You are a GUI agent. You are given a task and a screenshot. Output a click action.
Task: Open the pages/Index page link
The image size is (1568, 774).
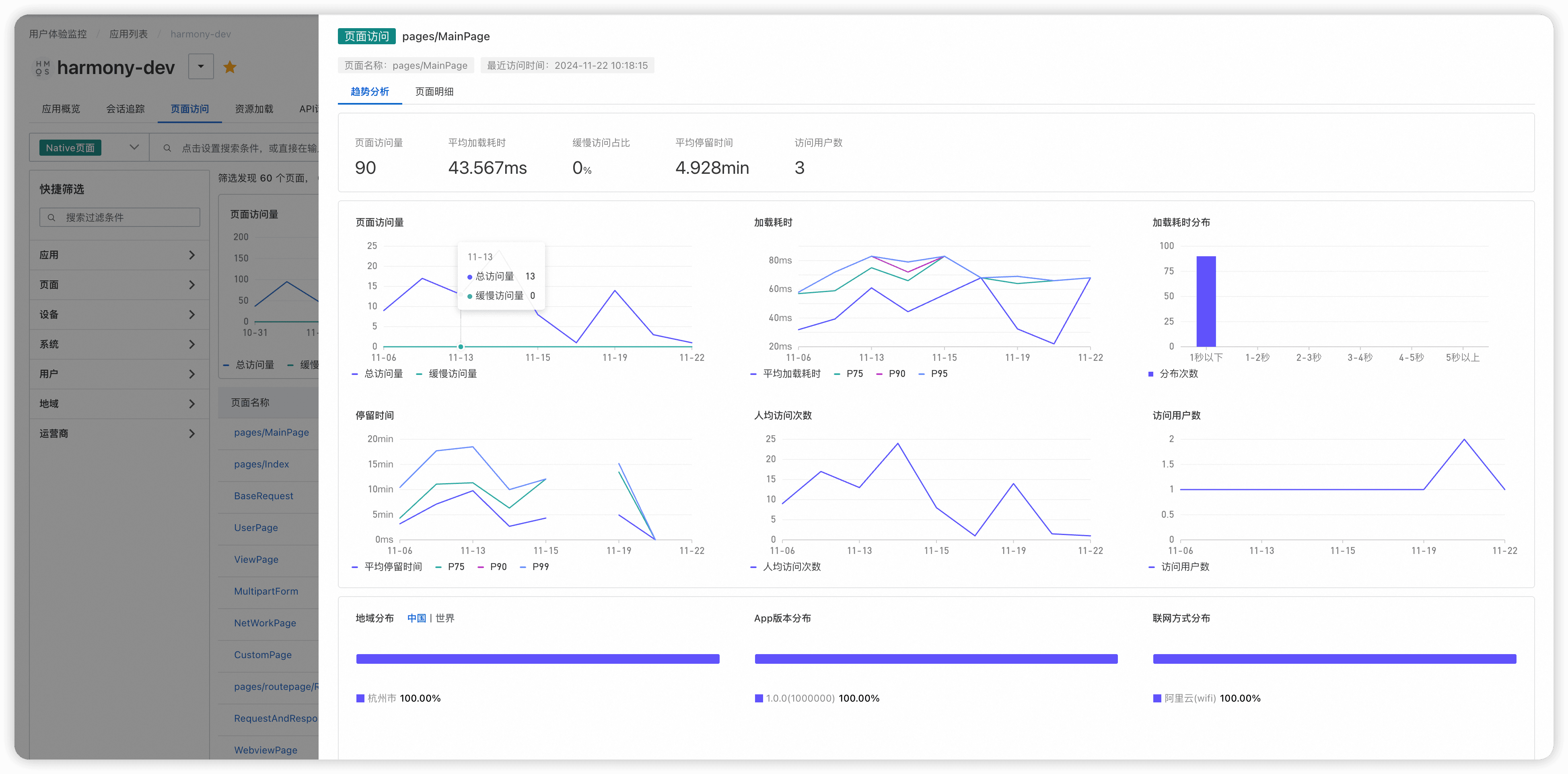click(x=262, y=464)
